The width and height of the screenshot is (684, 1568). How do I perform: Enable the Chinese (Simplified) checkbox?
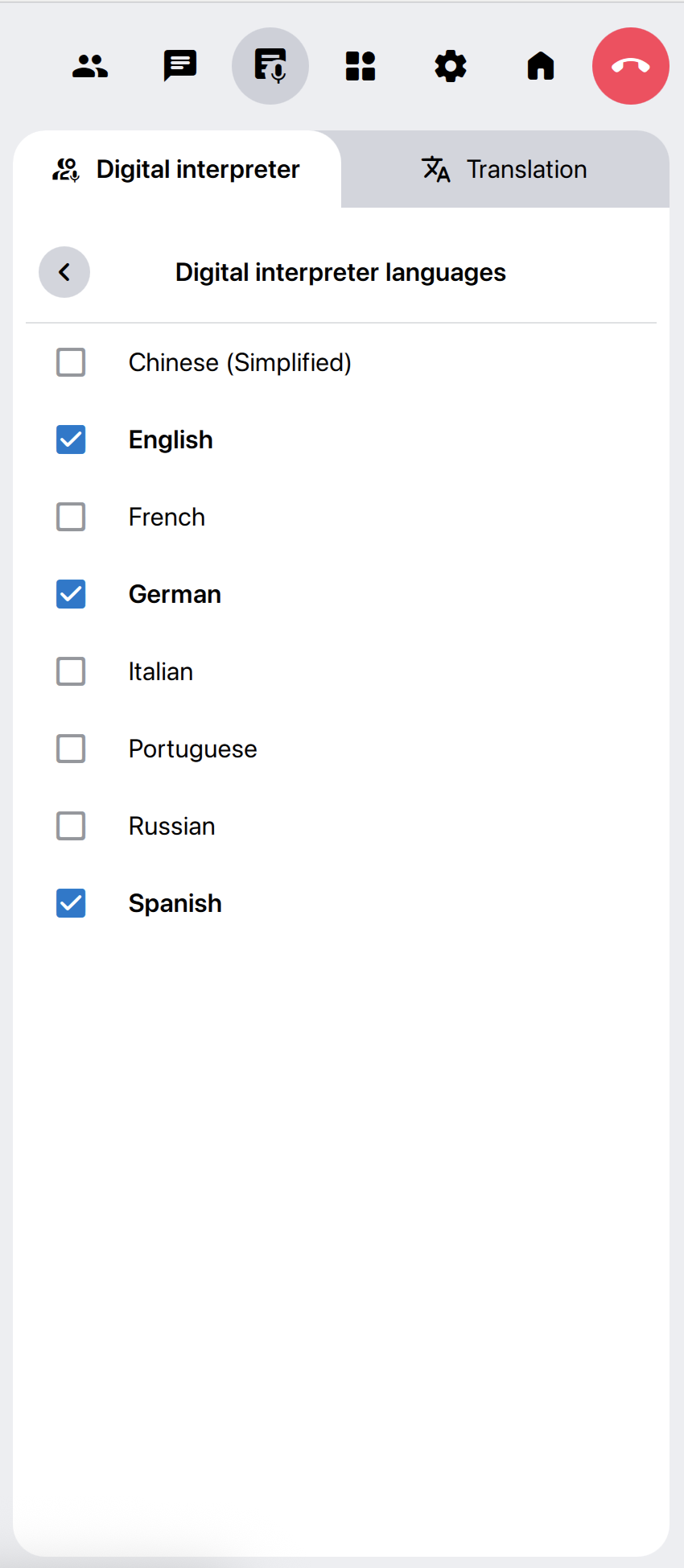71,362
